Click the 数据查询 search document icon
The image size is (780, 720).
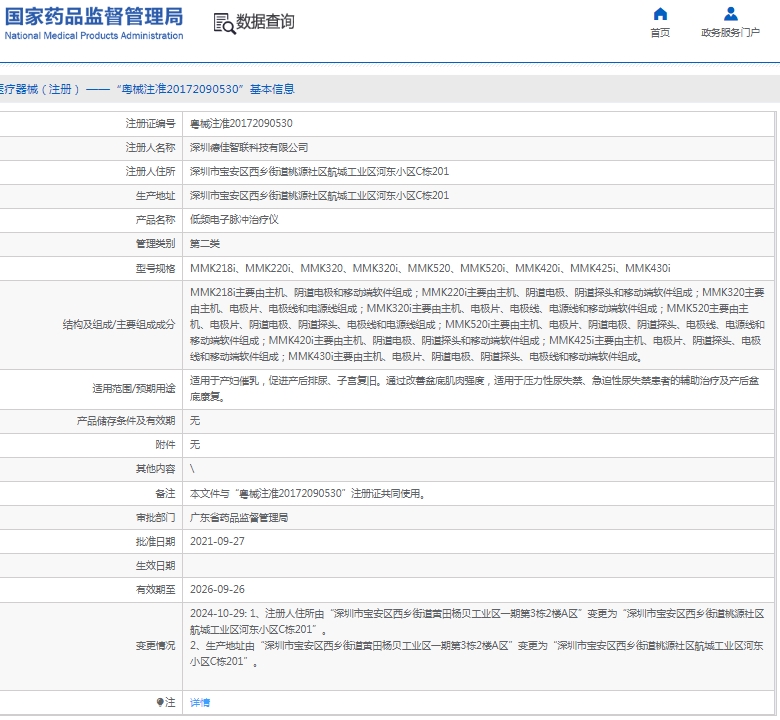[x=224, y=23]
